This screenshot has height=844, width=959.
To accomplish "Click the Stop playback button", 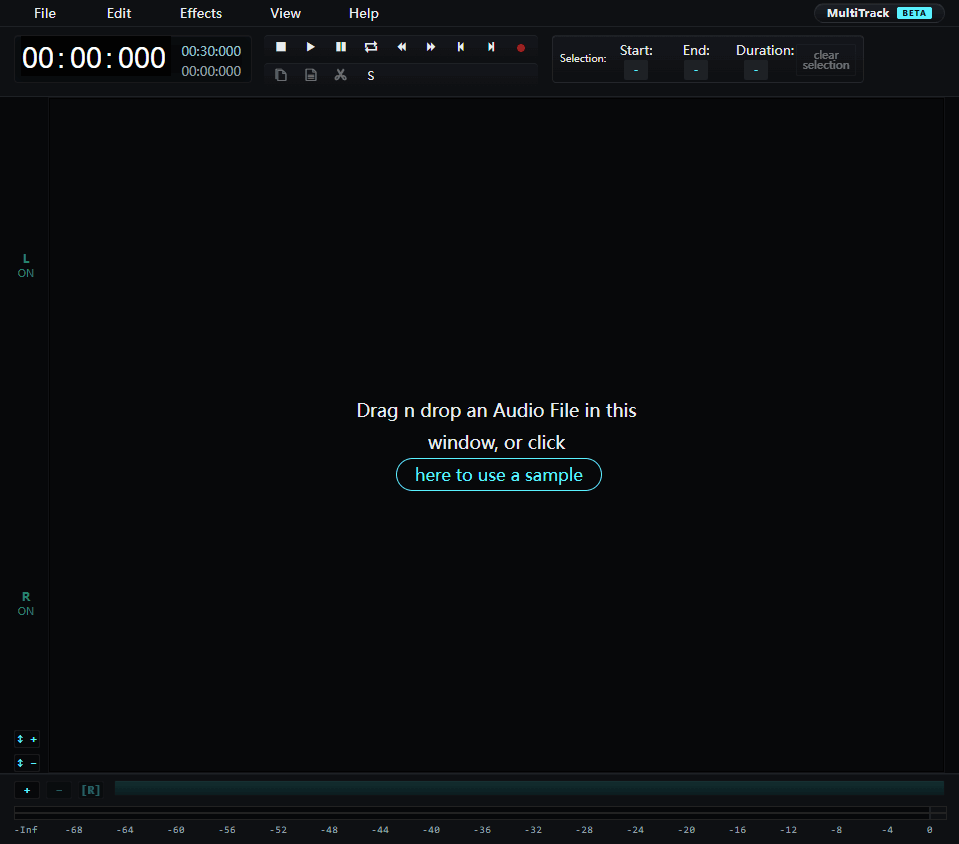I will [281, 47].
